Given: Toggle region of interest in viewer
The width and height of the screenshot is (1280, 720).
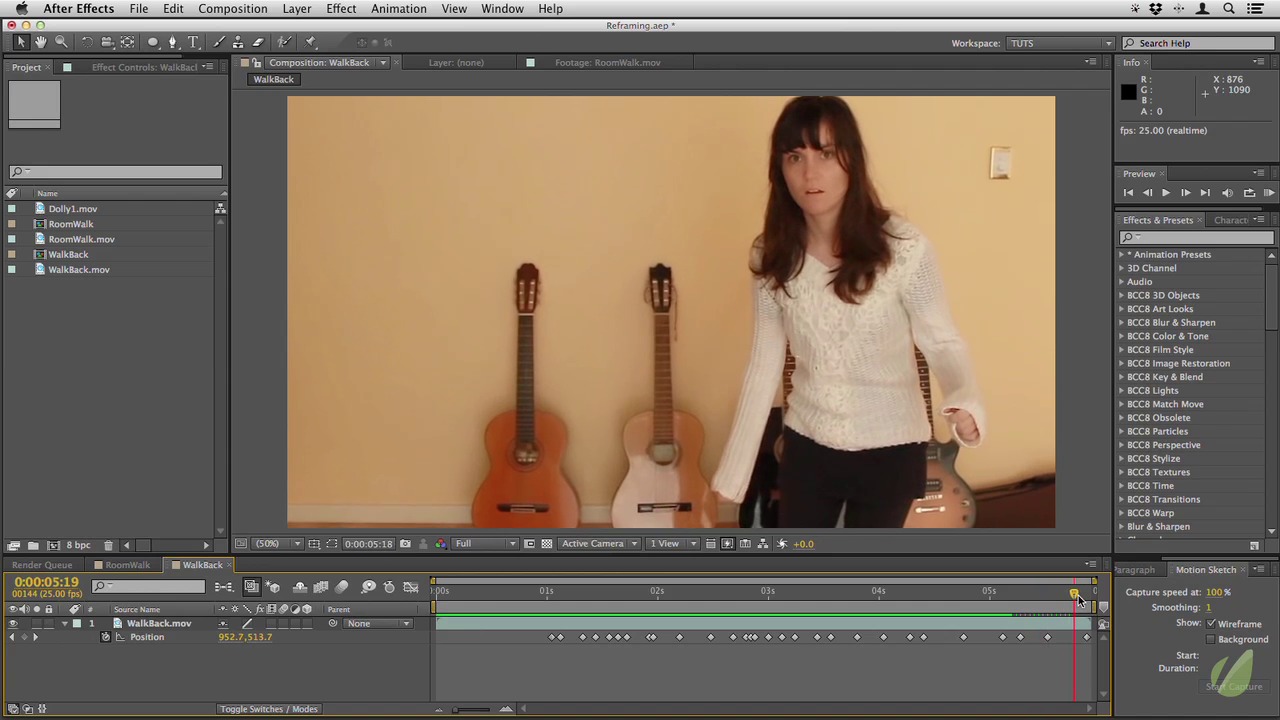Looking at the screenshot, I should pyautogui.click(x=529, y=544).
